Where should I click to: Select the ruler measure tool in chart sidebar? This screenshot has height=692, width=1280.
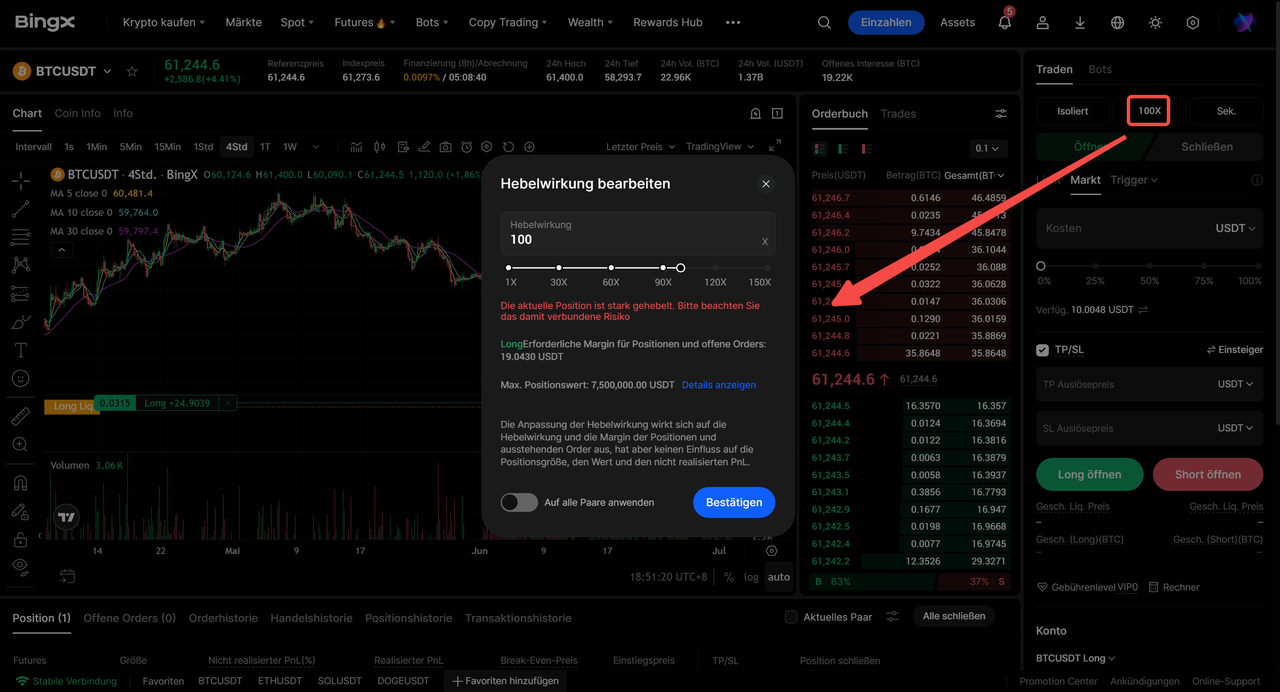pyautogui.click(x=20, y=416)
